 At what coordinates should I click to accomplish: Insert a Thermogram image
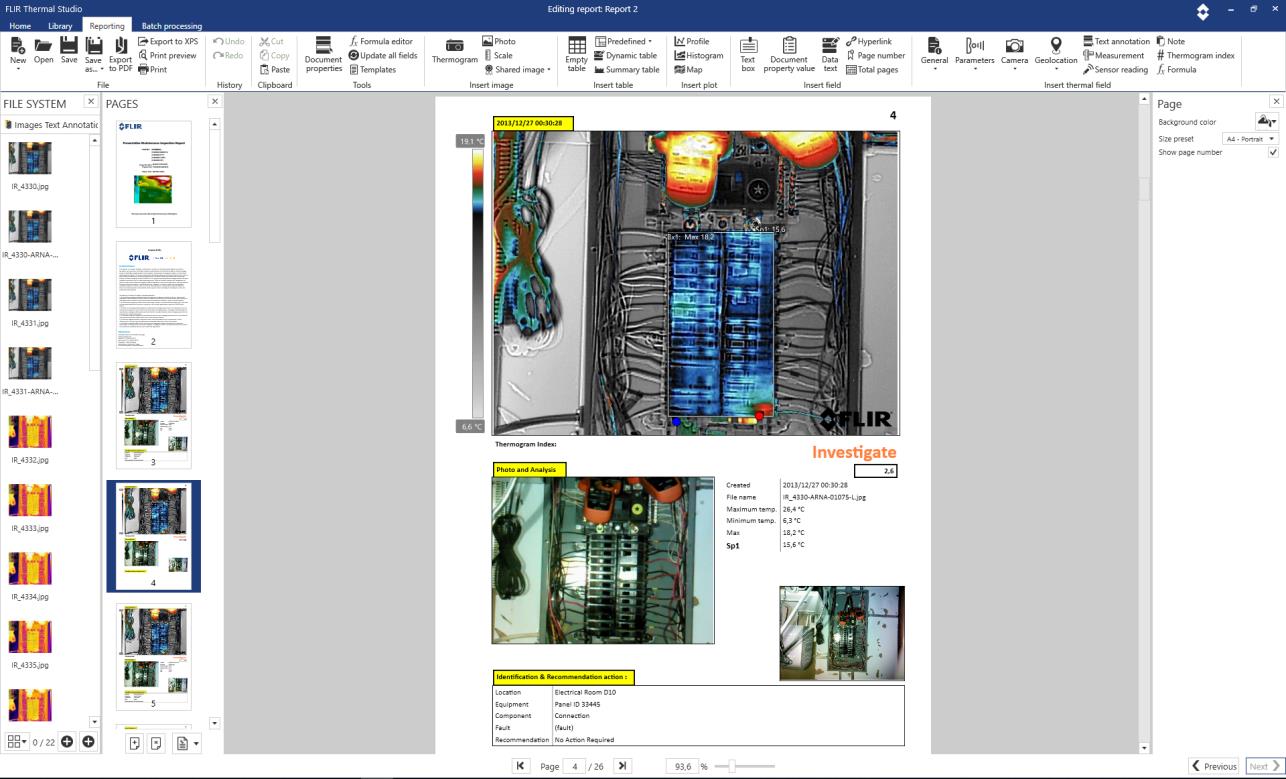455,52
